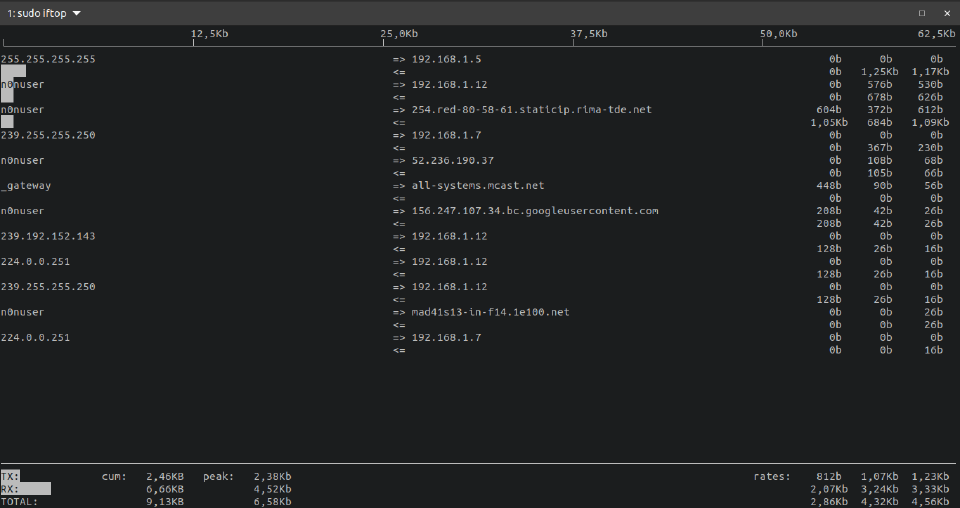Select the 255.255.255.255 broadcast host
The height and width of the screenshot is (508, 960).
pos(48,59)
